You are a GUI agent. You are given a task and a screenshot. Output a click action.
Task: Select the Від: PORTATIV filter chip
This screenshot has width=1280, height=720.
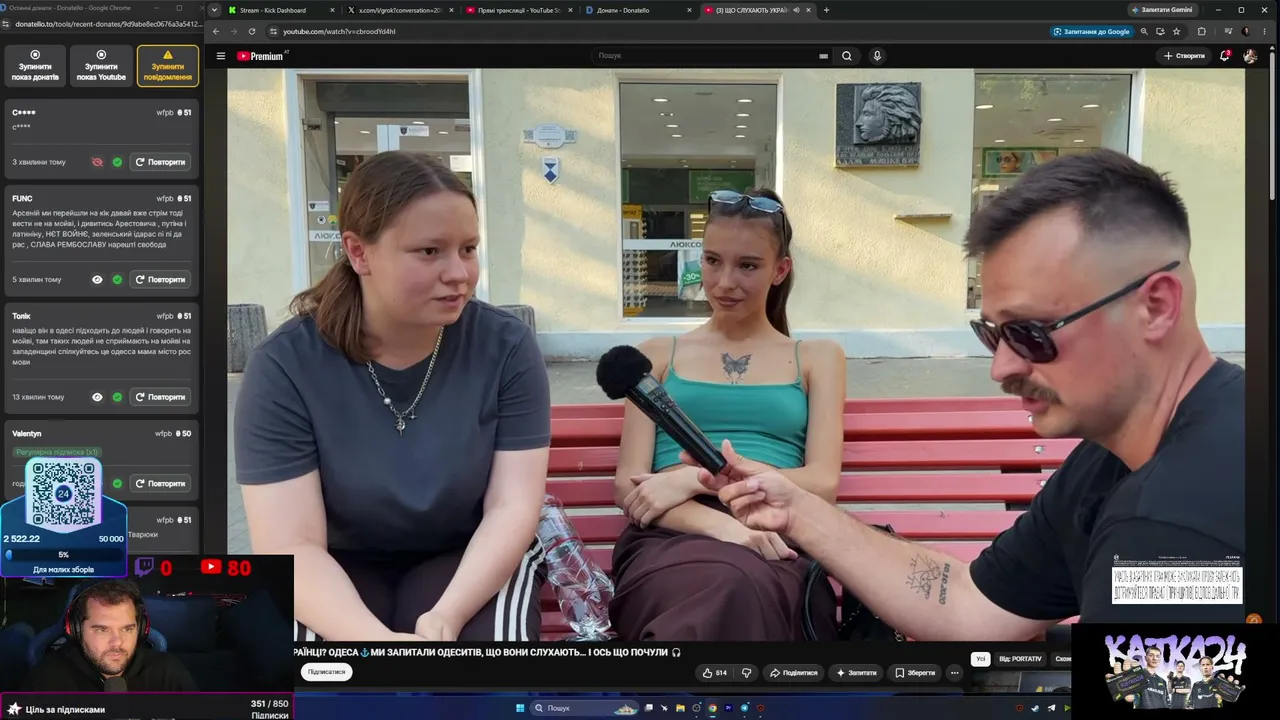[x=1020, y=659]
